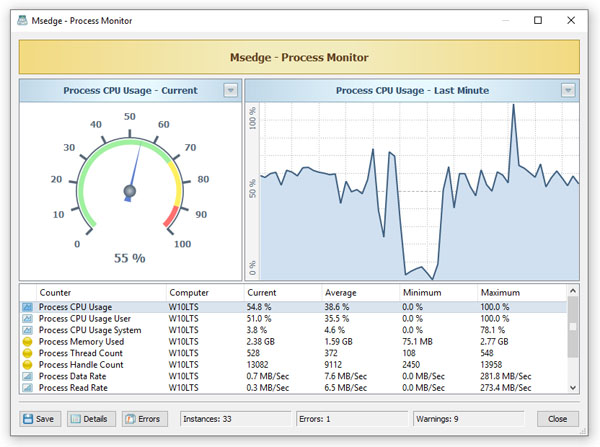Click the Process CPU Usage row icon
The width and height of the screenshot is (600, 447).
click(28, 307)
